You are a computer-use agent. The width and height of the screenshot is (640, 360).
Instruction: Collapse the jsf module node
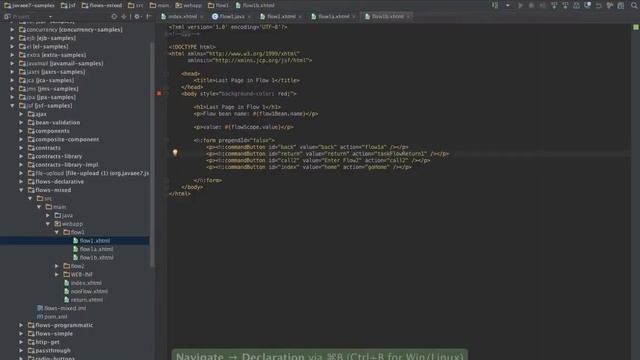(x=12, y=106)
